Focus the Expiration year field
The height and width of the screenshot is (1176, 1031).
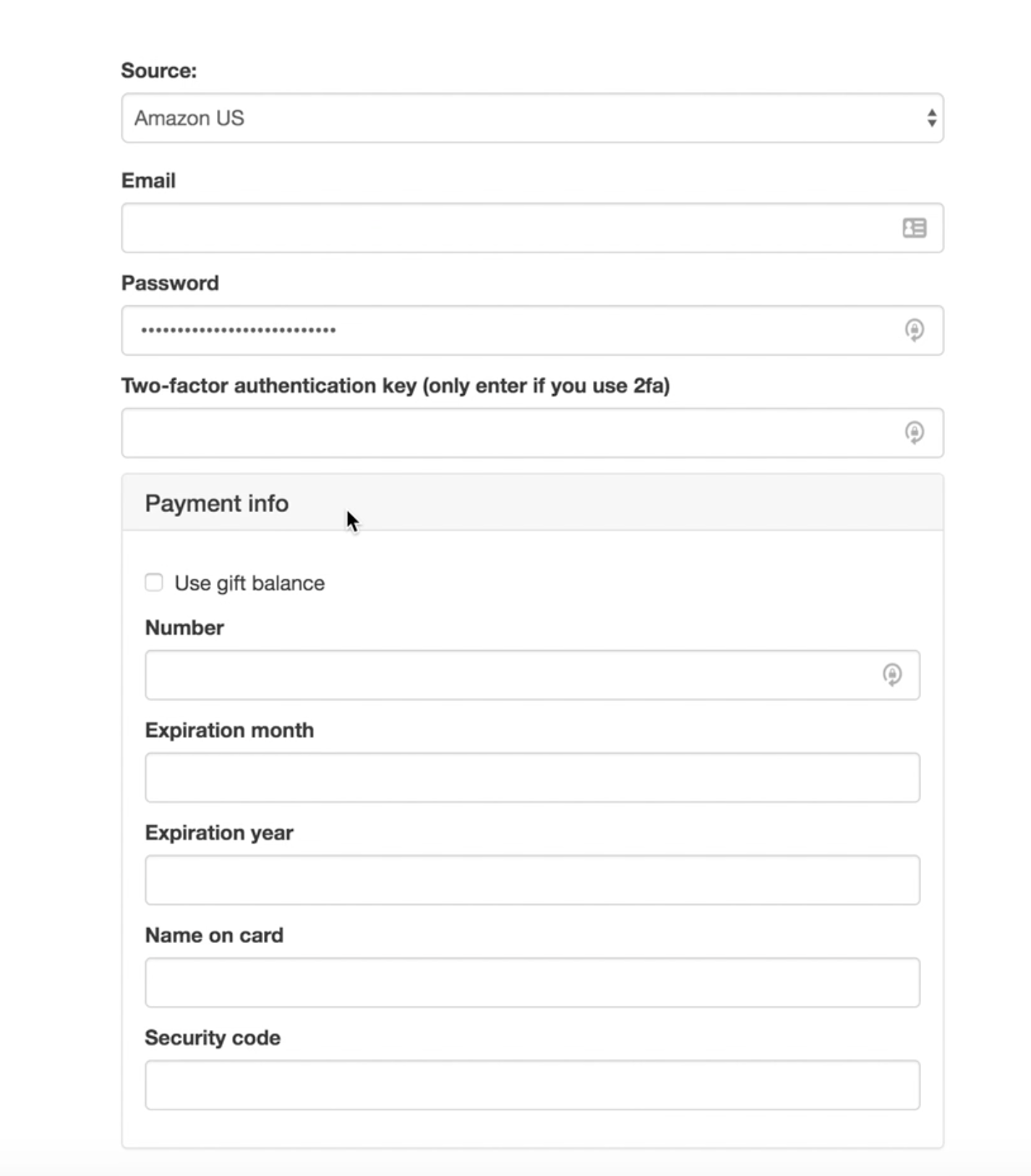coord(532,880)
